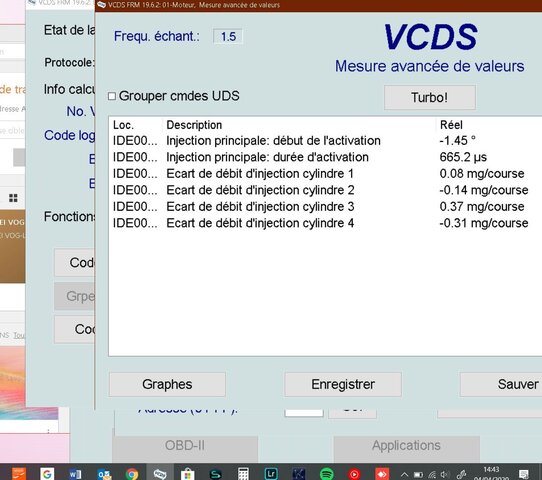This screenshot has height=480, width=542.
Task: Open Google Chrome from taskbar
Action: coord(132,474)
